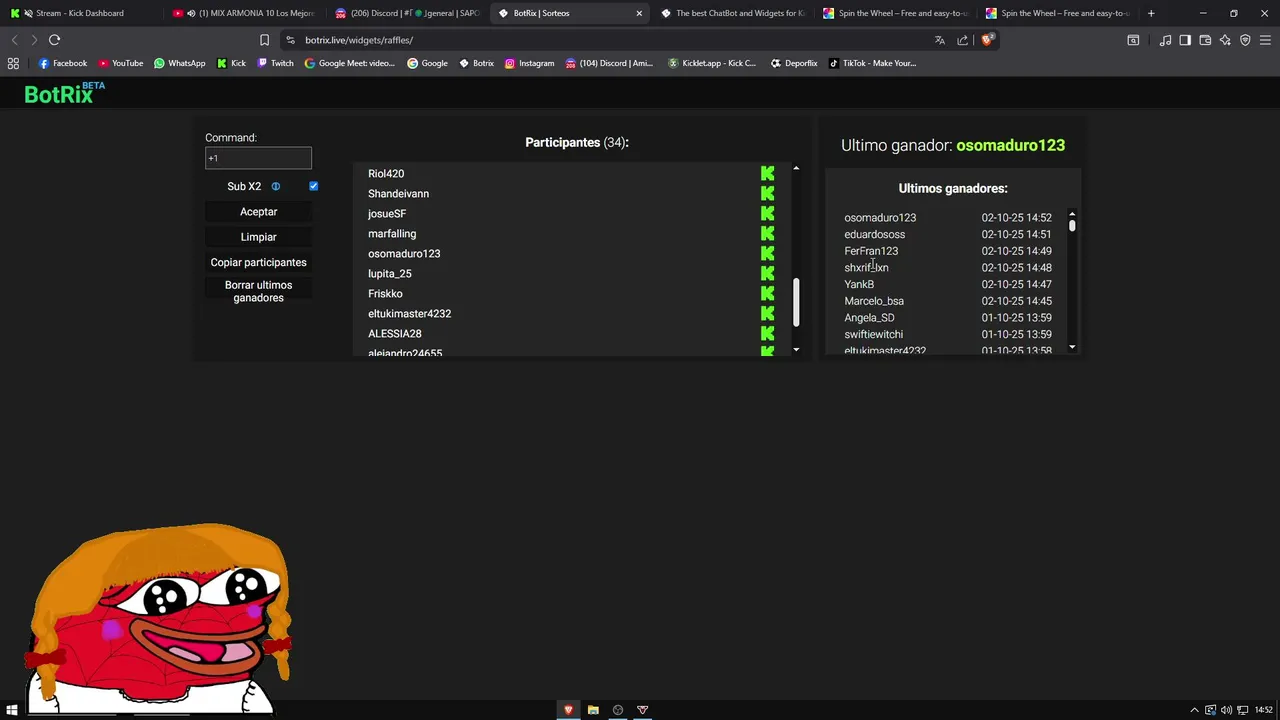Viewport: 1280px width, 720px height.
Task: Toggle the Sub X2 checkbox
Action: pyautogui.click(x=314, y=186)
